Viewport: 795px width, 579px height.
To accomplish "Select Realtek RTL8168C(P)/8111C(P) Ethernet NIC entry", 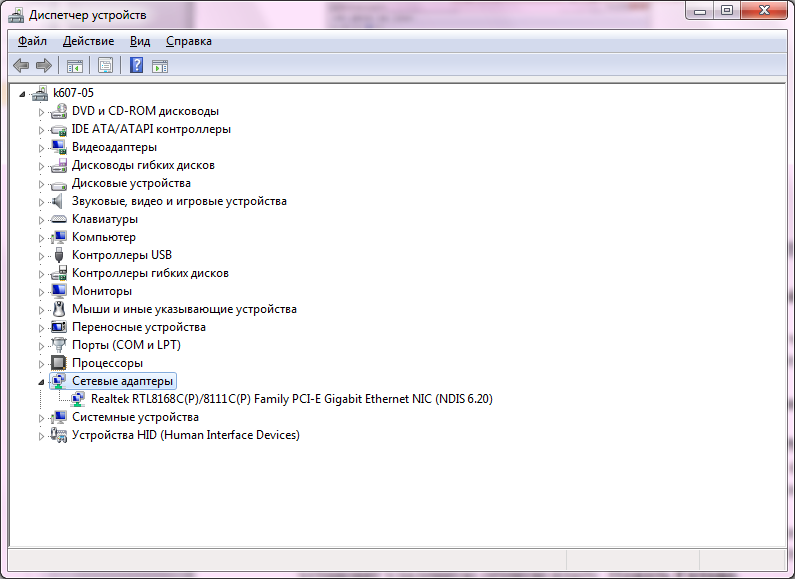I will 292,399.
